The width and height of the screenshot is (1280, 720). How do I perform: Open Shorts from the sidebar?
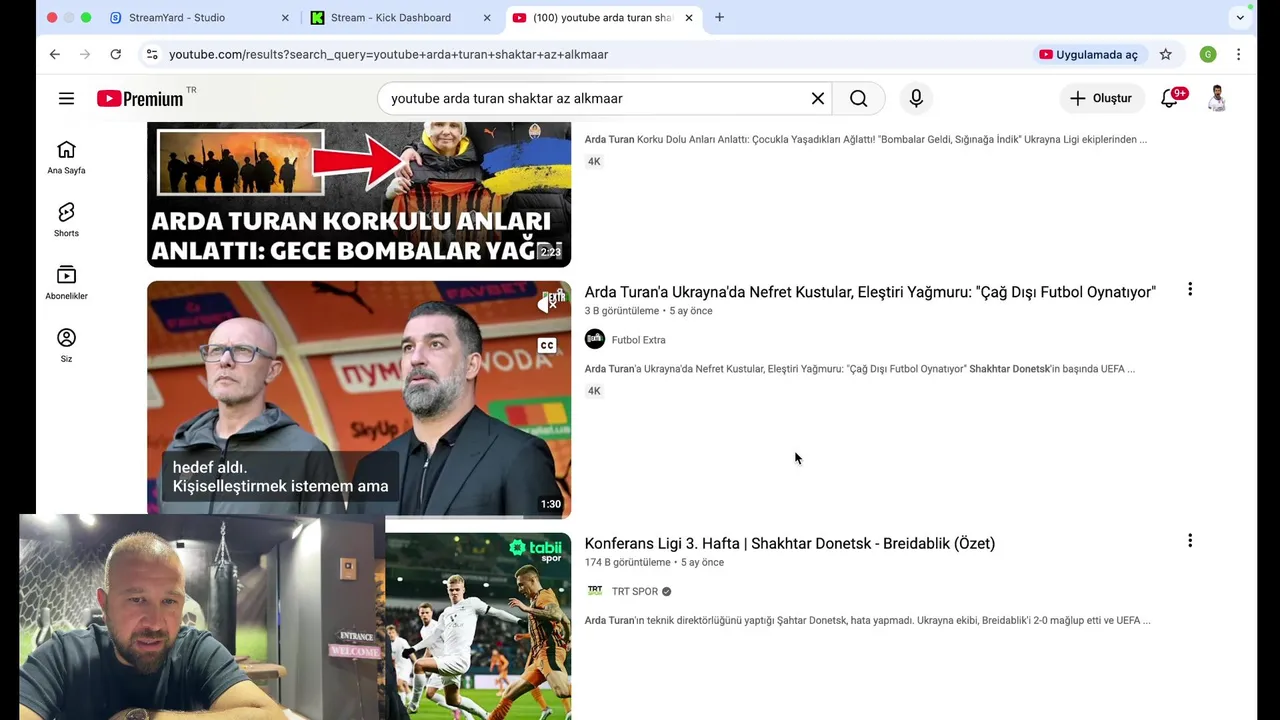(x=66, y=220)
